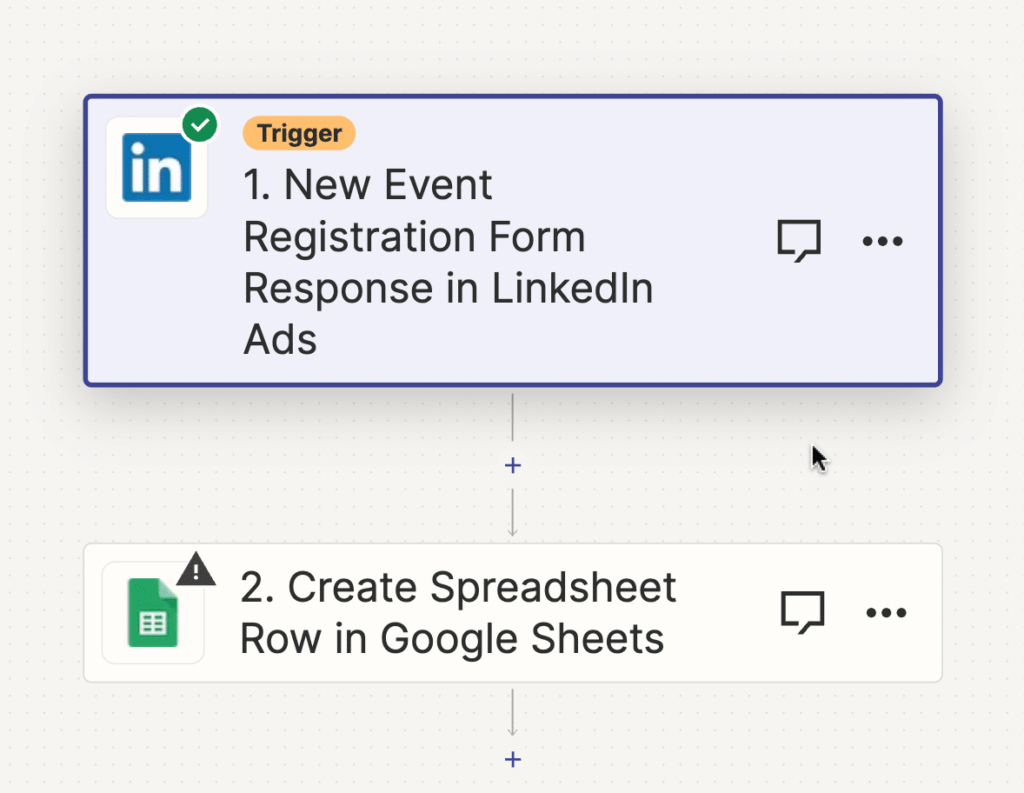Click the LinkedIn Ads app icon
Screen dimensions: 1024x793
155,166
